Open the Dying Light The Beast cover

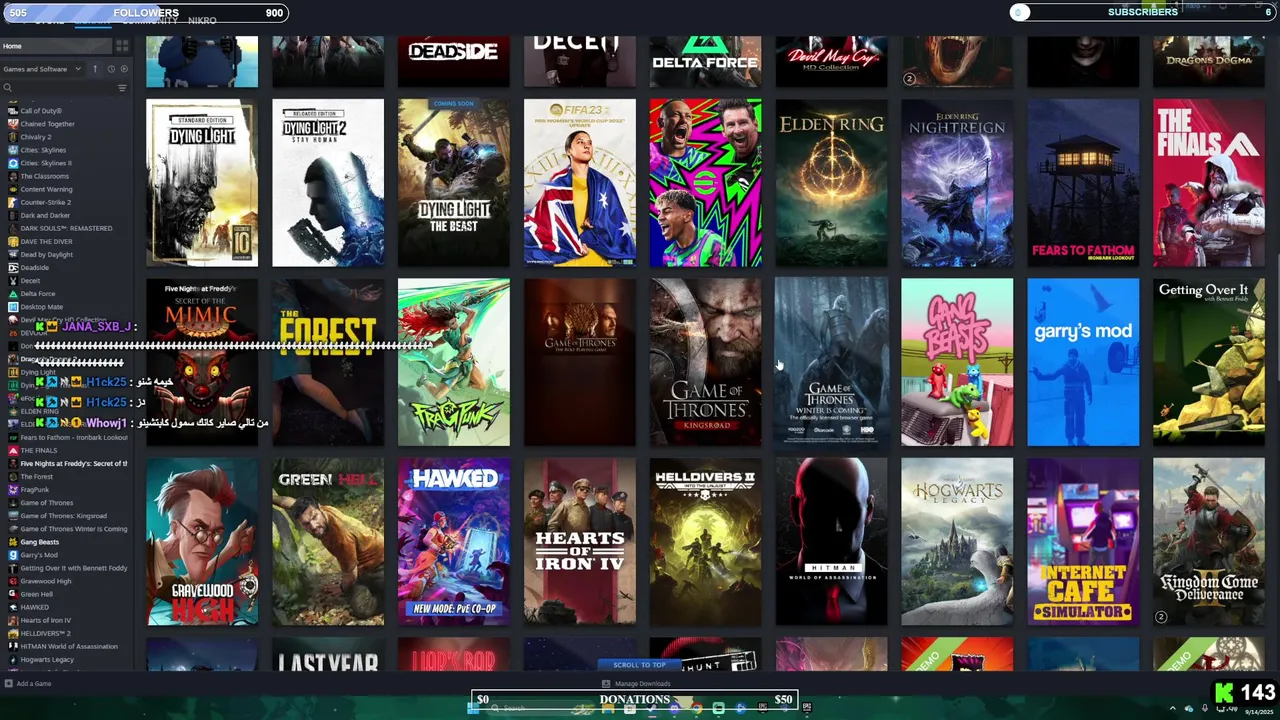point(454,183)
